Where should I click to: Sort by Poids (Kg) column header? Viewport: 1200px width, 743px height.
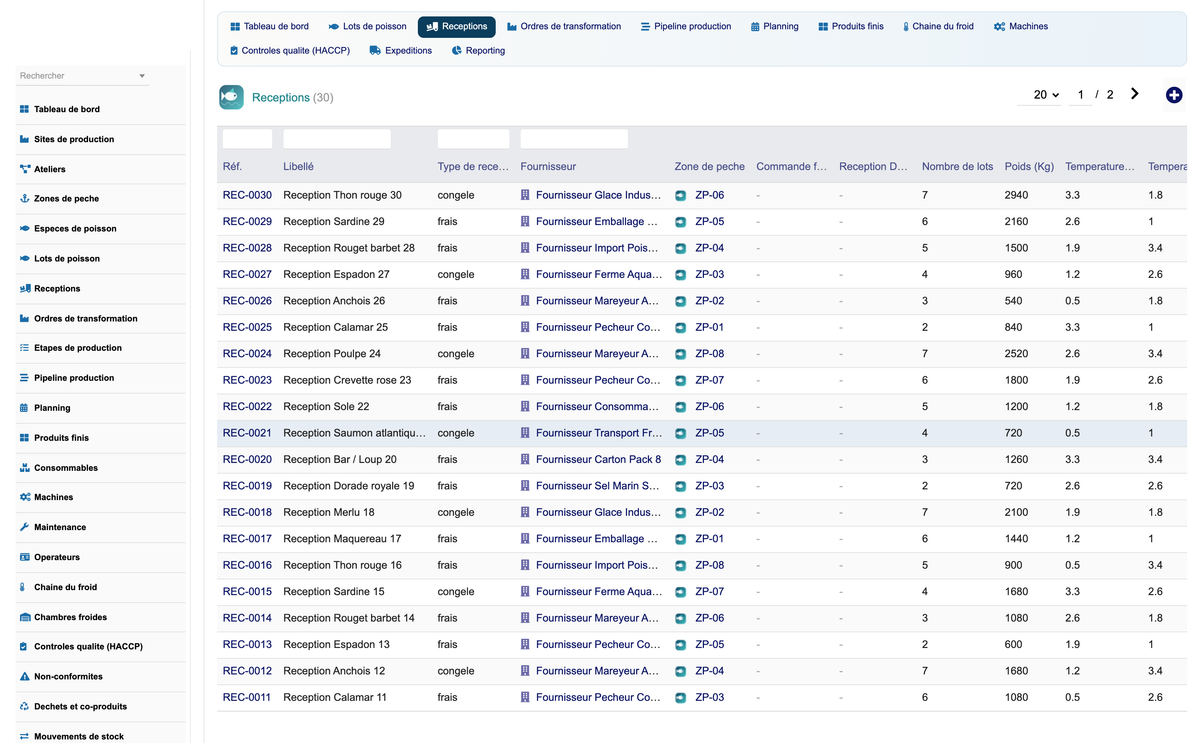[1029, 167]
